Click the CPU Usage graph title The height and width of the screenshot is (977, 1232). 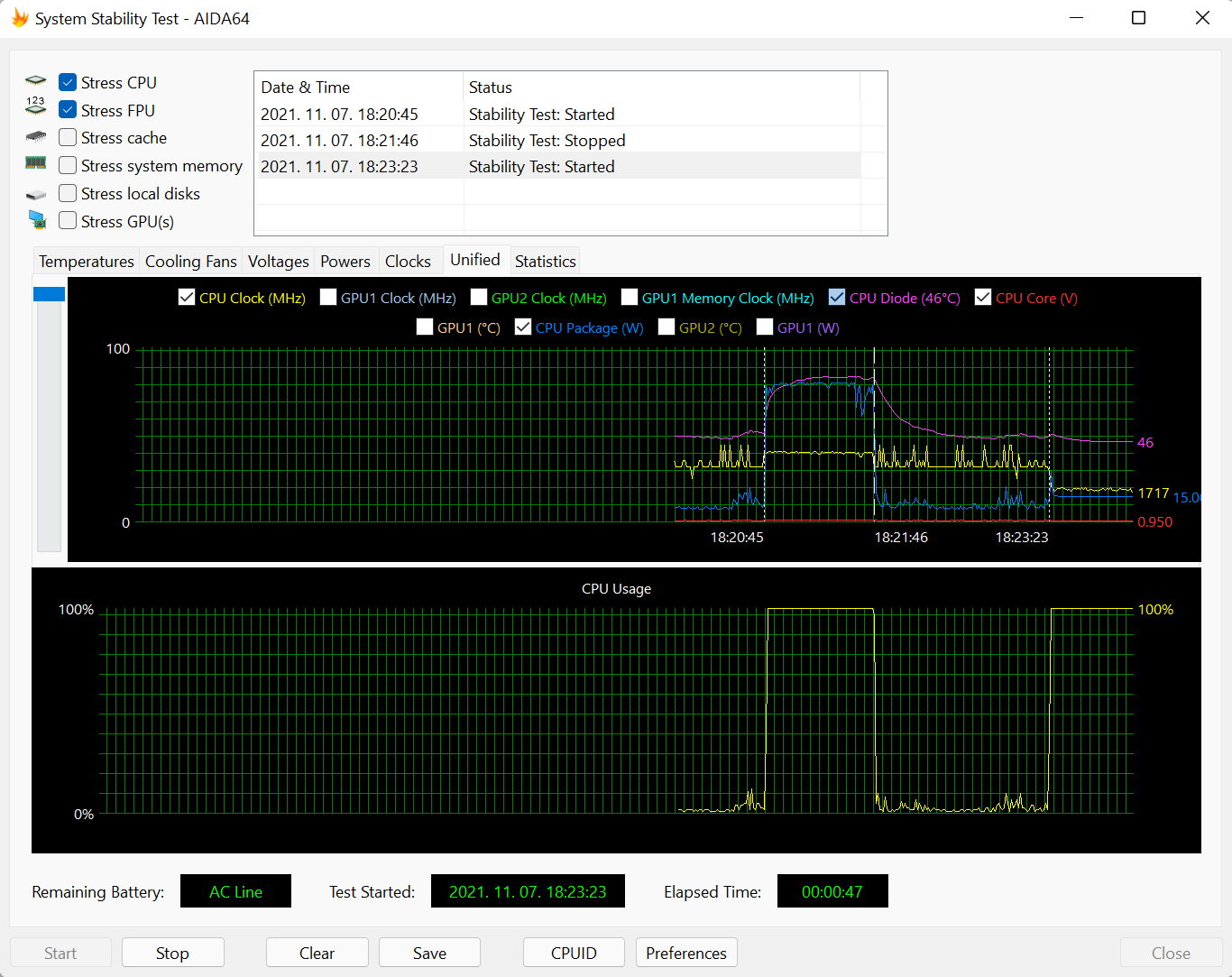[x=616, y=588]
